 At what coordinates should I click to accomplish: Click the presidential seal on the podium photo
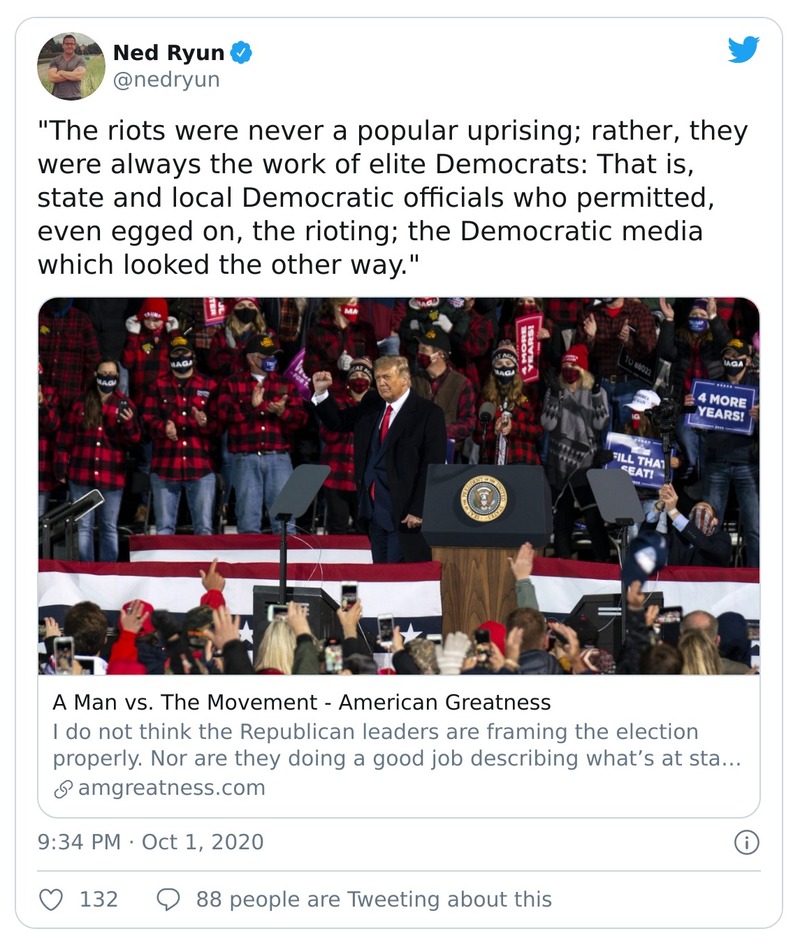pyautogui.click(x=485, y=497)
